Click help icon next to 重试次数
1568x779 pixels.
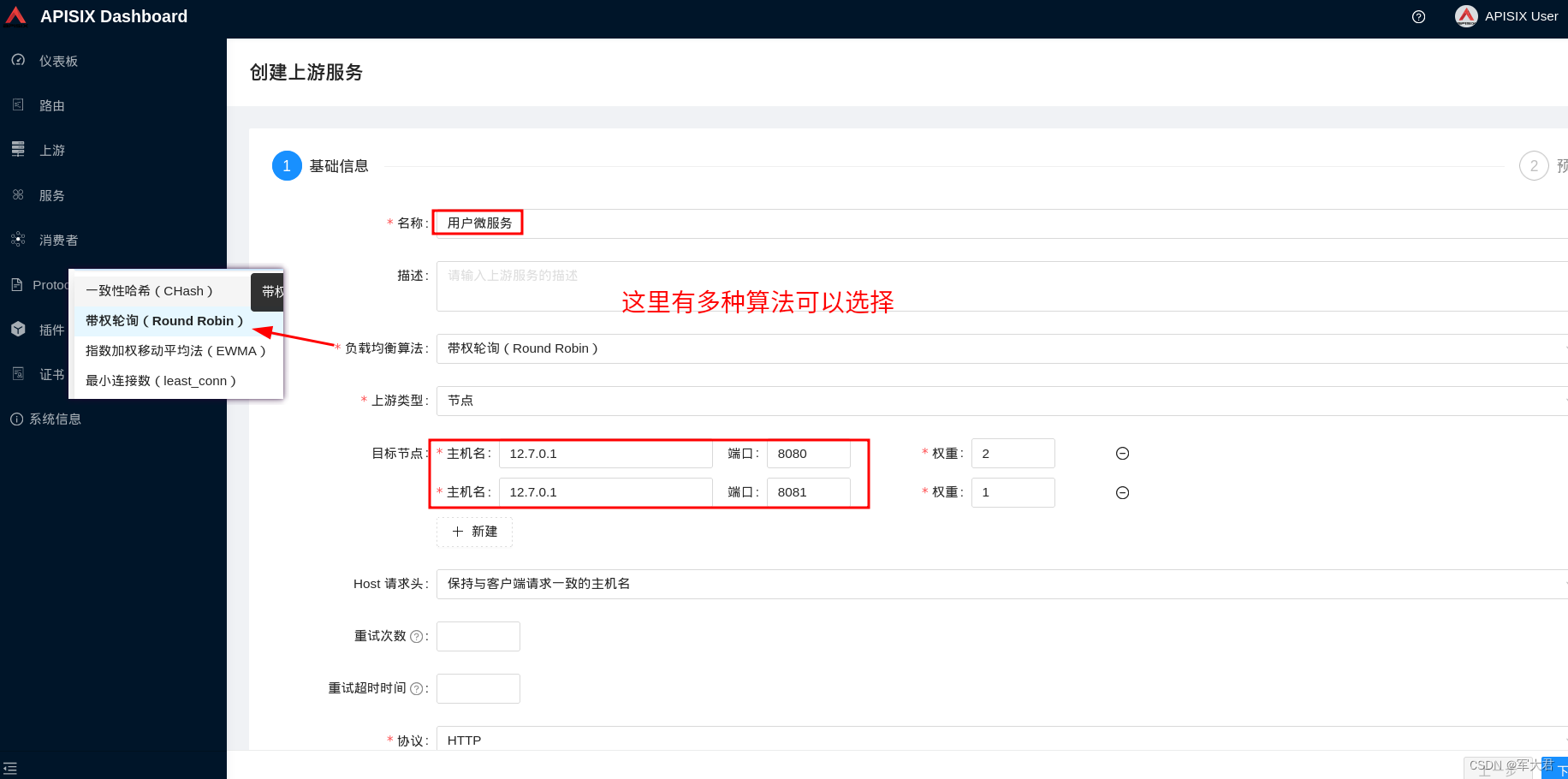point(417,636)
